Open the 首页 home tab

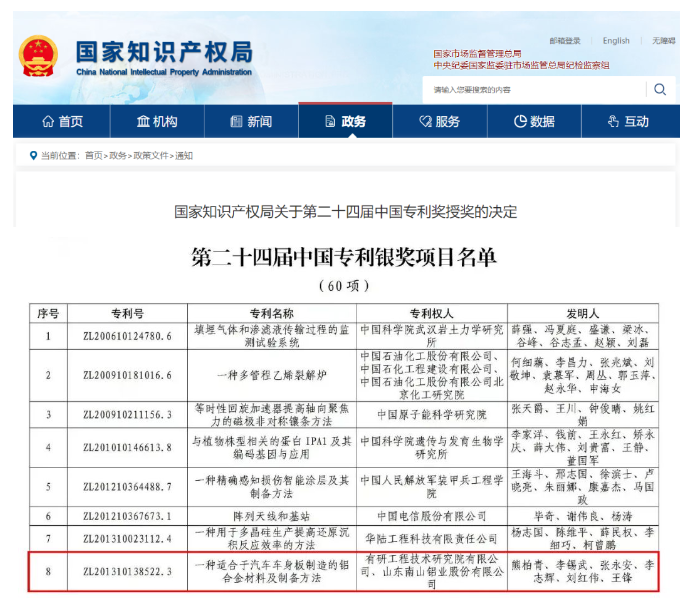pos(62,122)
